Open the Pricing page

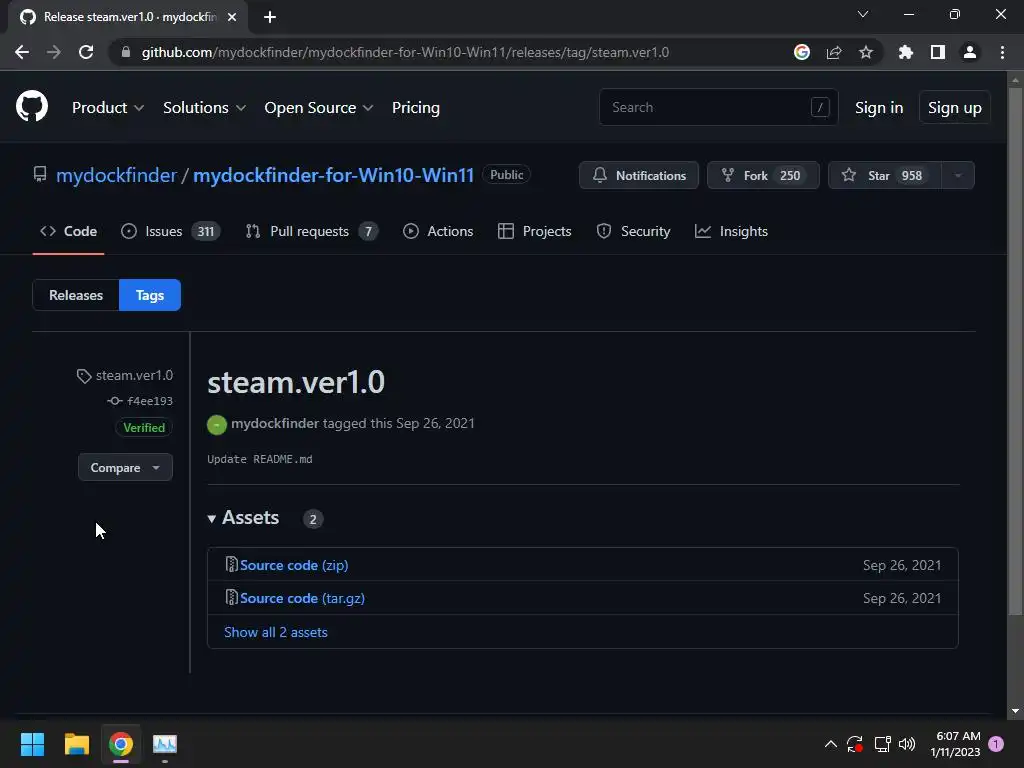coord(416,107)
